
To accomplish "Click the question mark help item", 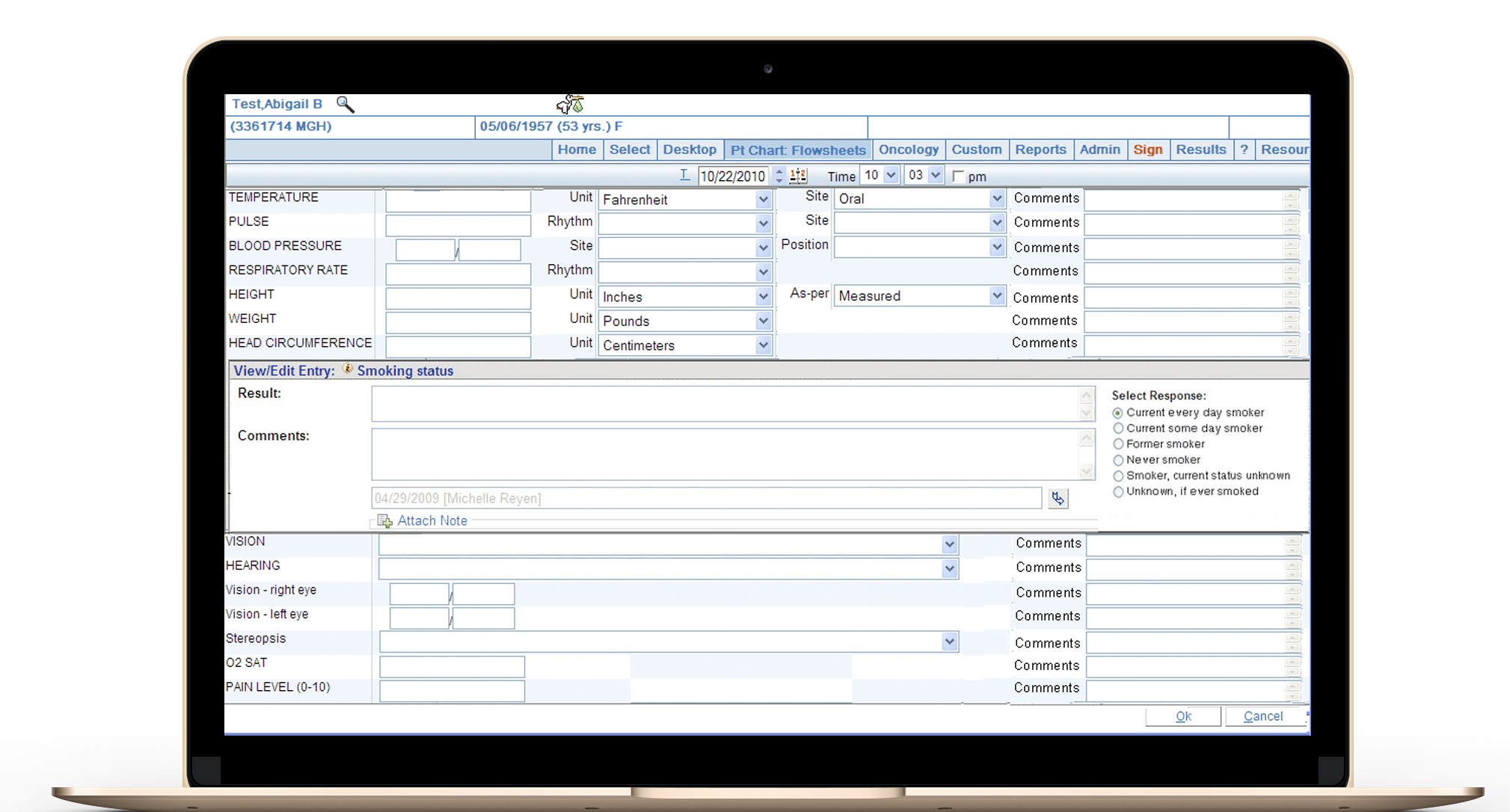I will (1244, 150).
